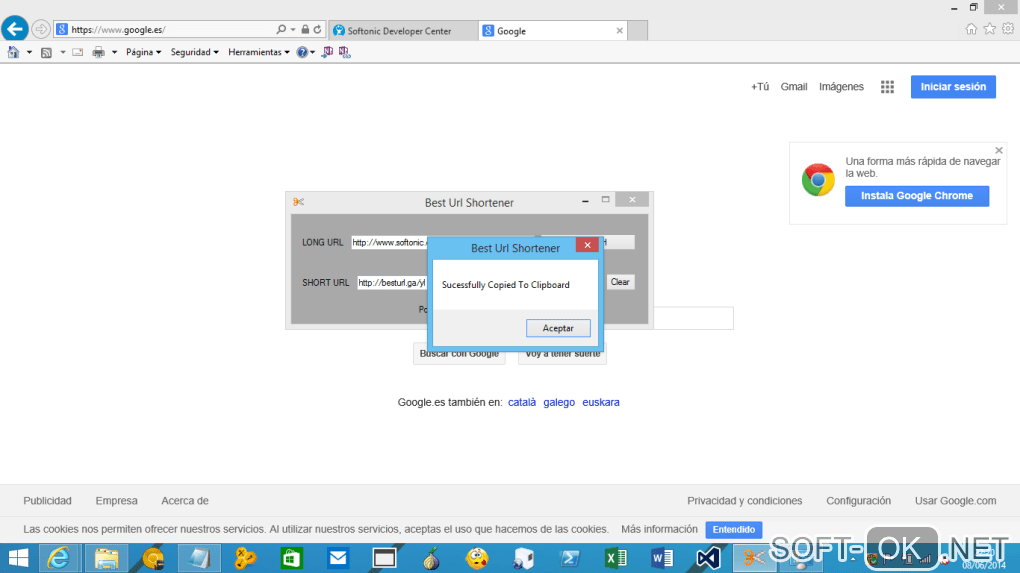Open the Google apps grid icon
This screenshot has width=1020, height=573.
(x=887, y=87)
